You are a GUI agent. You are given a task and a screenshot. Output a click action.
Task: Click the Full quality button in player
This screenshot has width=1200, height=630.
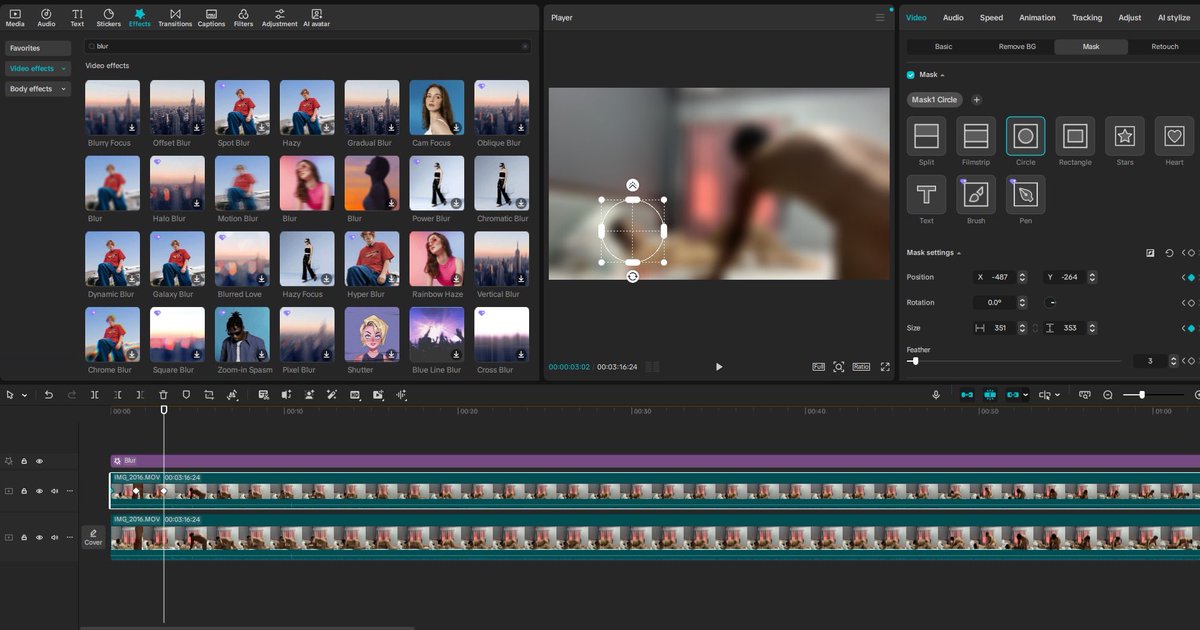[818, 367]
